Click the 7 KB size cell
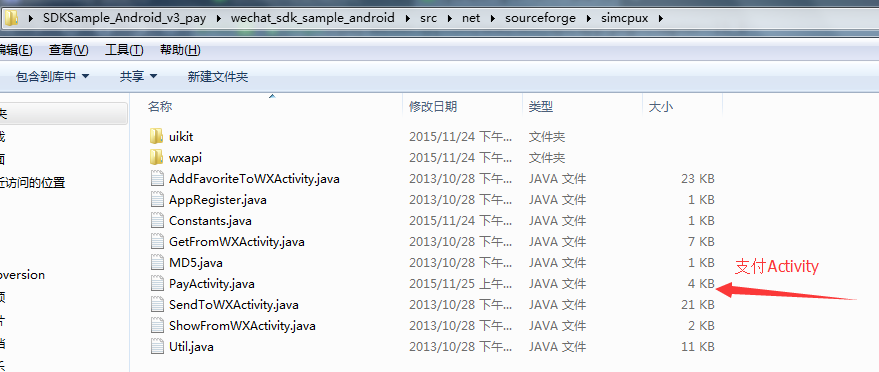879x372 pixels. pos(701,242)
